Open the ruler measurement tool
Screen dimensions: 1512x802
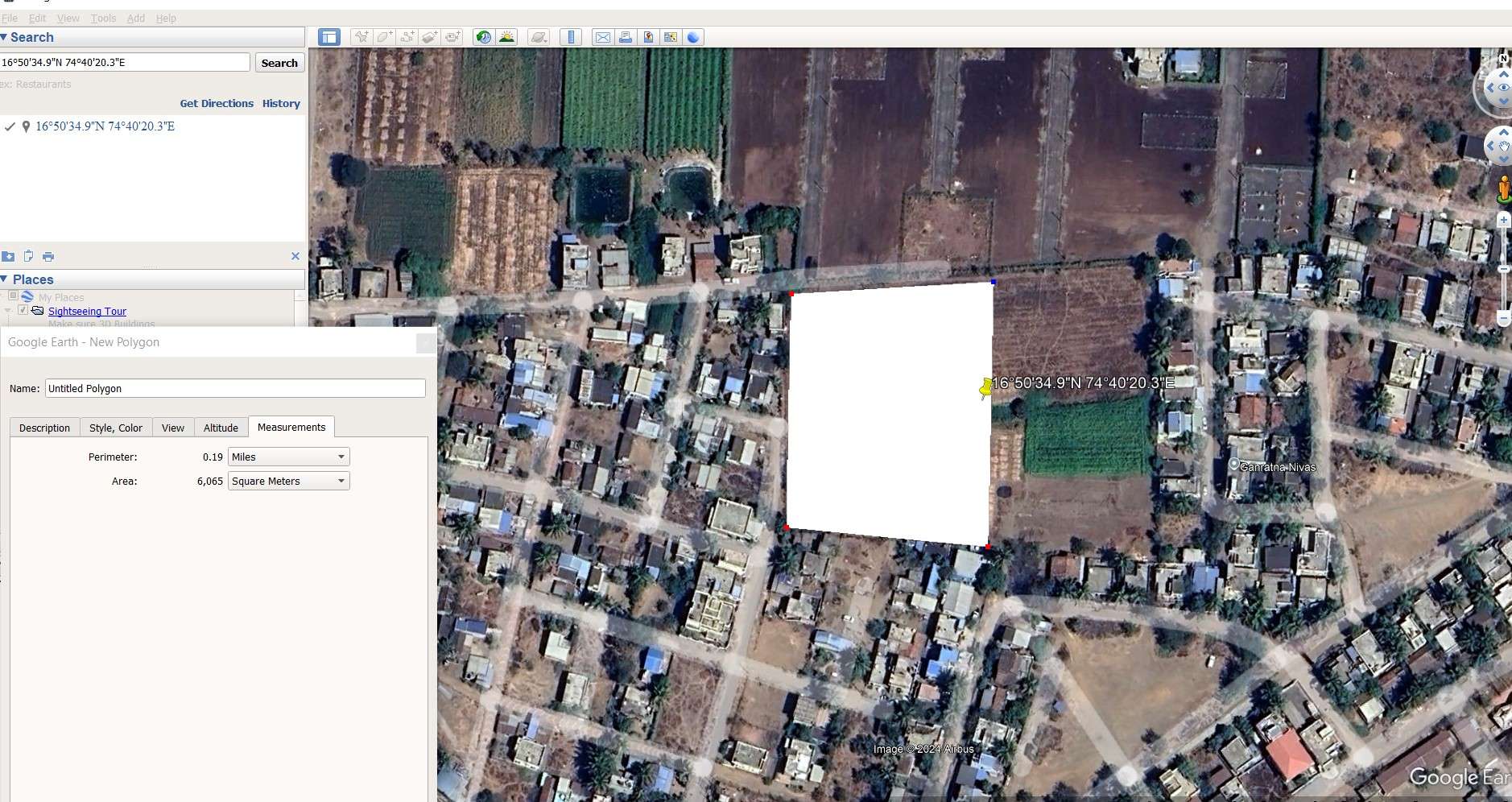pyautogui.click(x=571, y=37)
